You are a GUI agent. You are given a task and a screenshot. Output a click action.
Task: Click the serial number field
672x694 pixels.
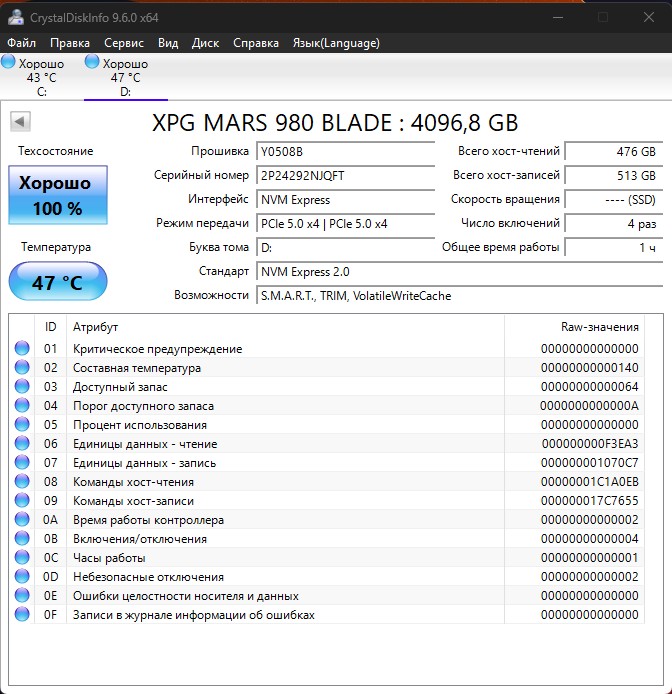point(346,175)
